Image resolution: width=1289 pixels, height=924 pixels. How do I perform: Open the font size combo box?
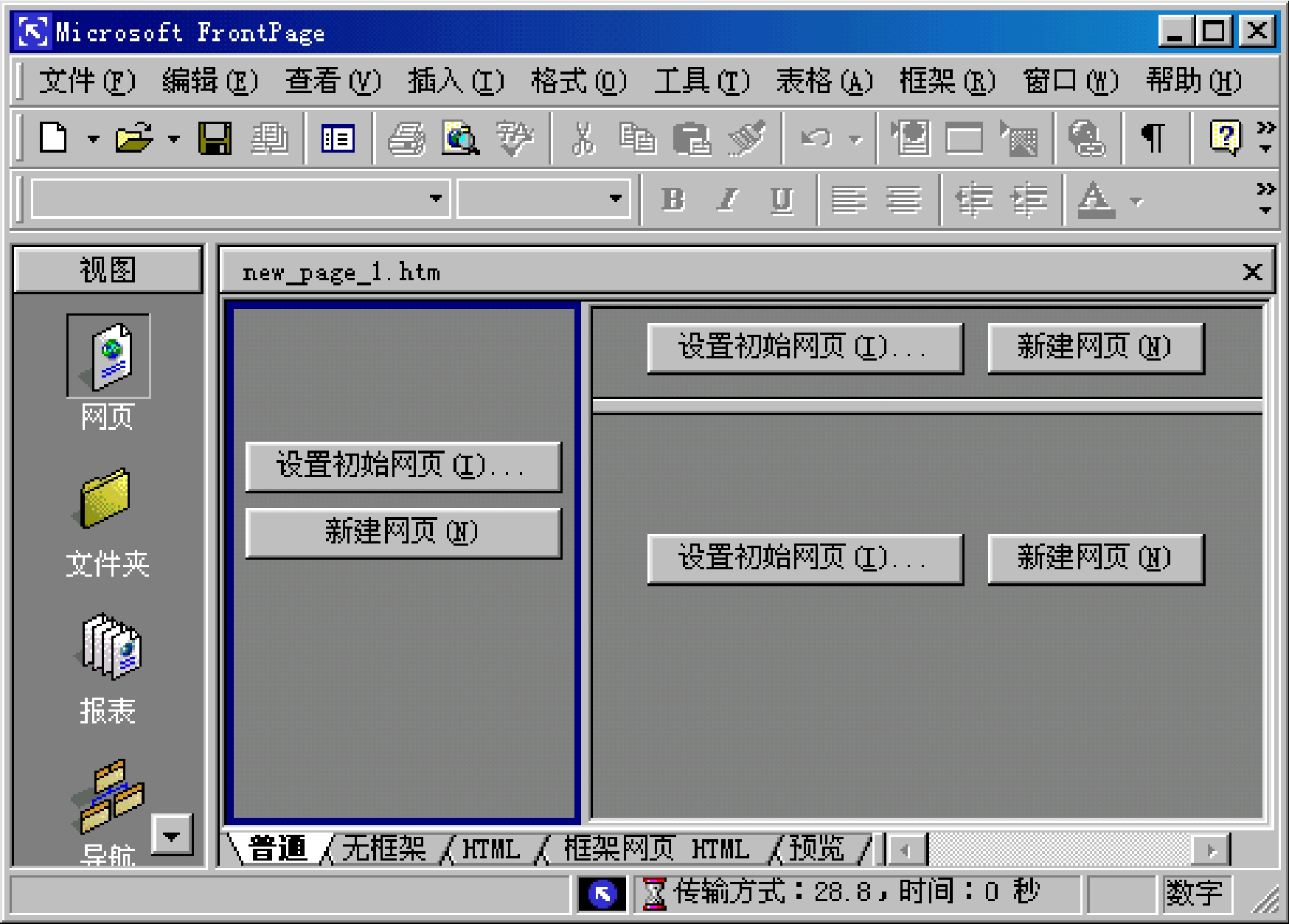click(x=543, y=198)
